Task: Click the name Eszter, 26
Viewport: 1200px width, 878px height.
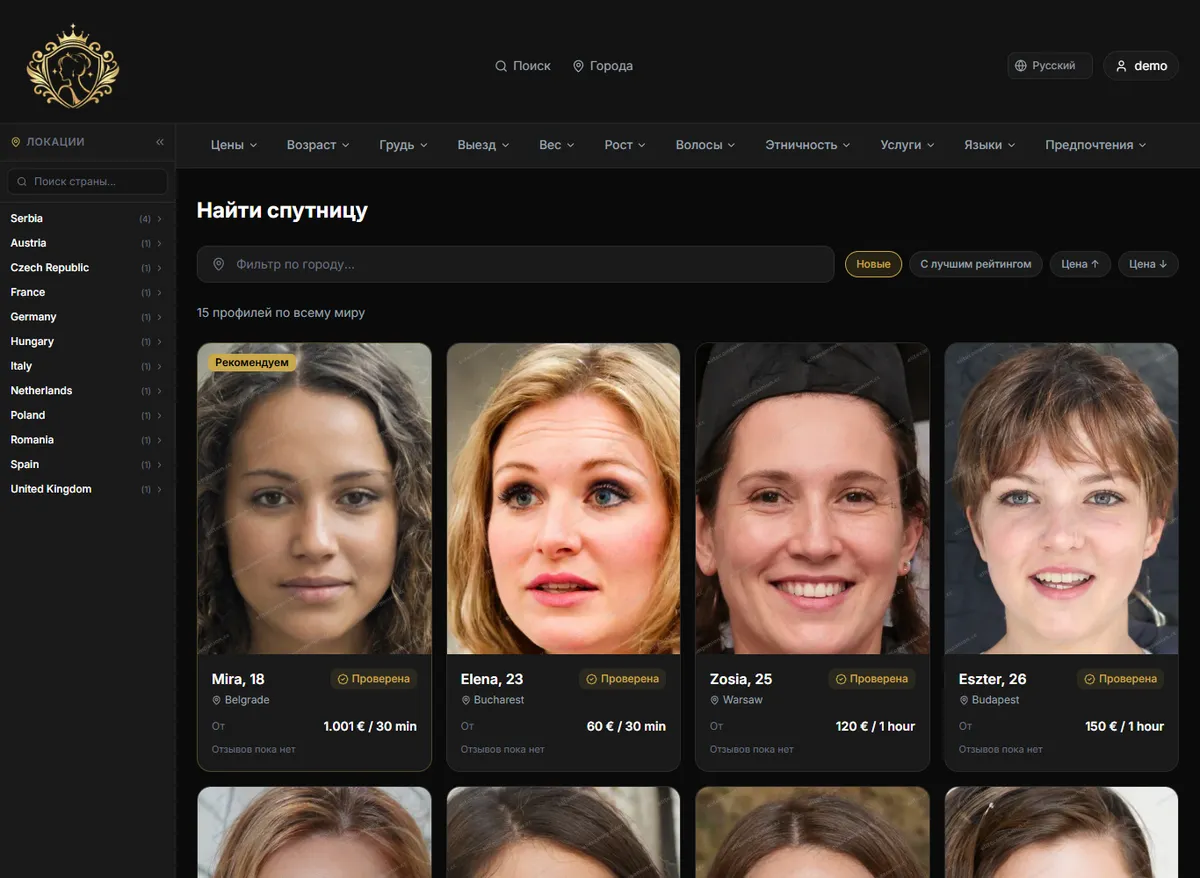Action: [x=993, y=679]
